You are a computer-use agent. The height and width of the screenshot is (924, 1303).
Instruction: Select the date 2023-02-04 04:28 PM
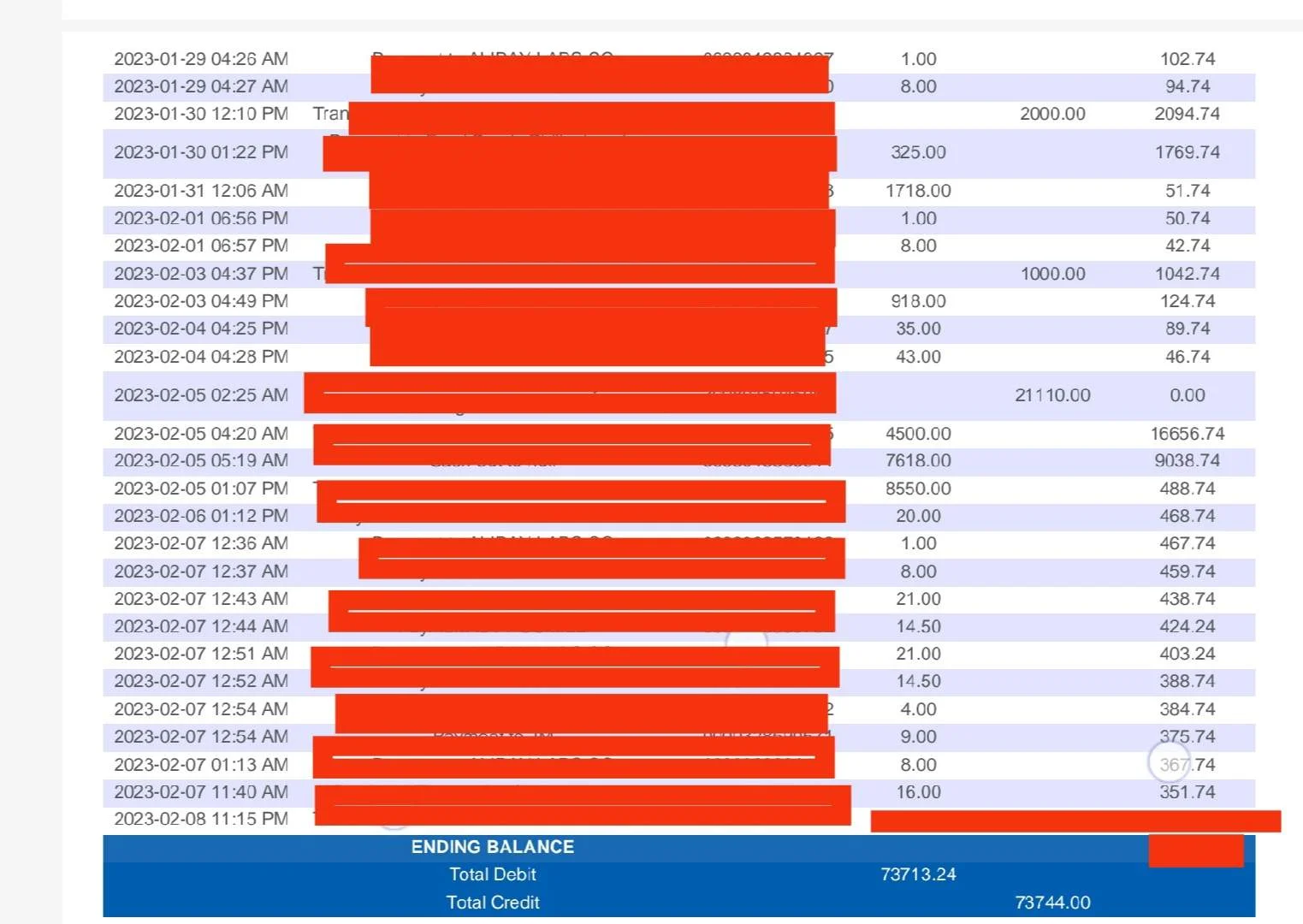[201, 357]
